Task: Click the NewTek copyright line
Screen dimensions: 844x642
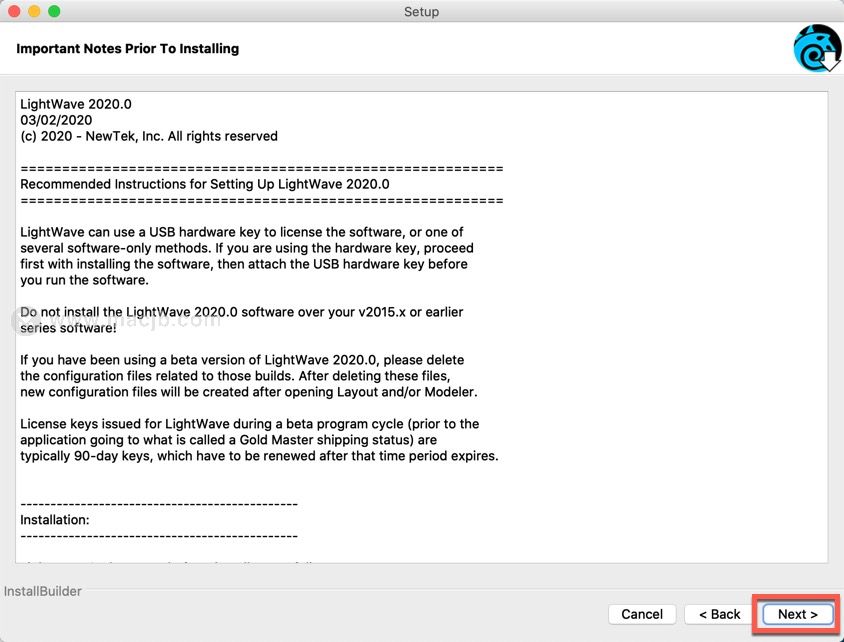Action: click(x=149, y=136)
